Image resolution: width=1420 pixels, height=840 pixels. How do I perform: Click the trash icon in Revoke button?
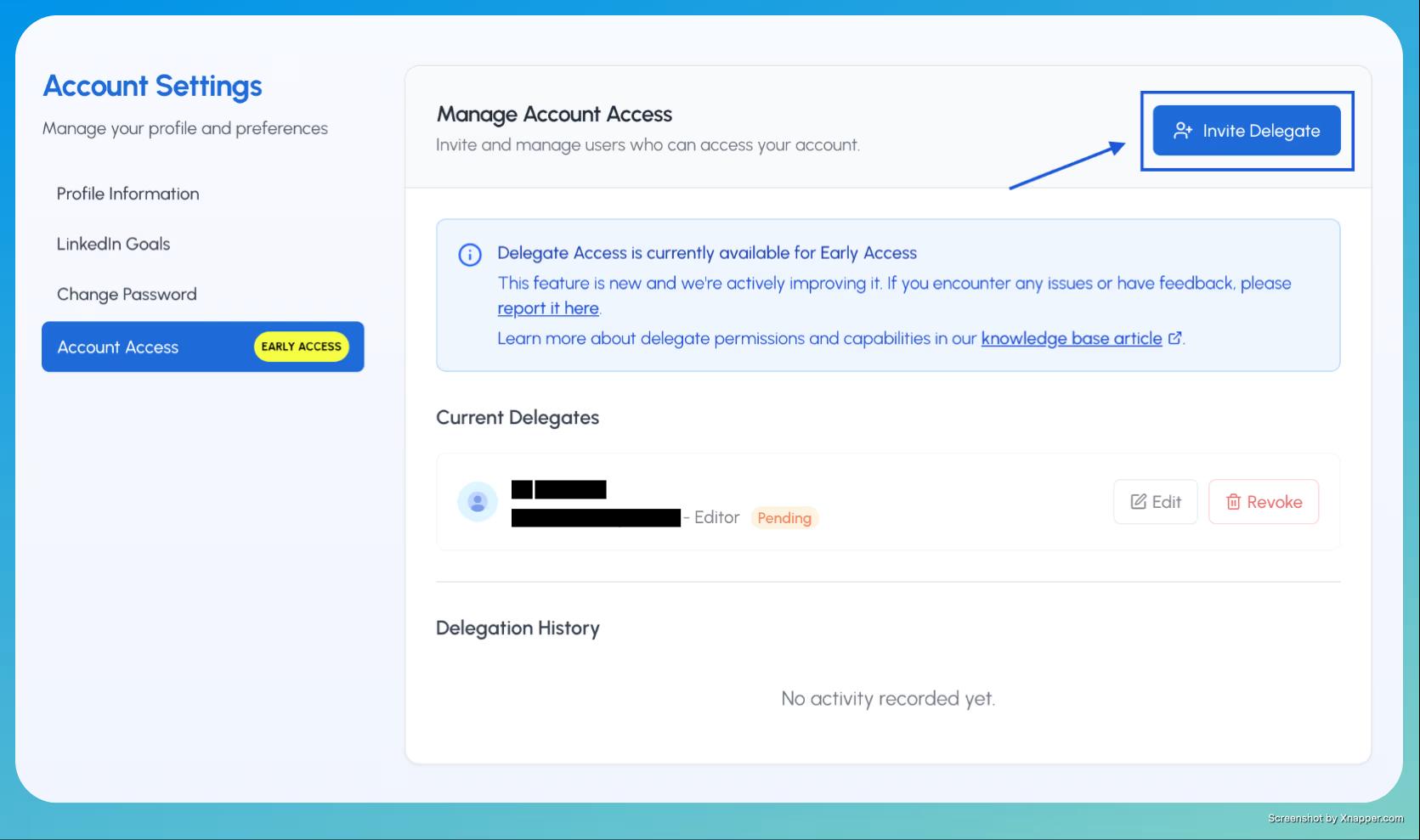click(x=1233, y=502)
